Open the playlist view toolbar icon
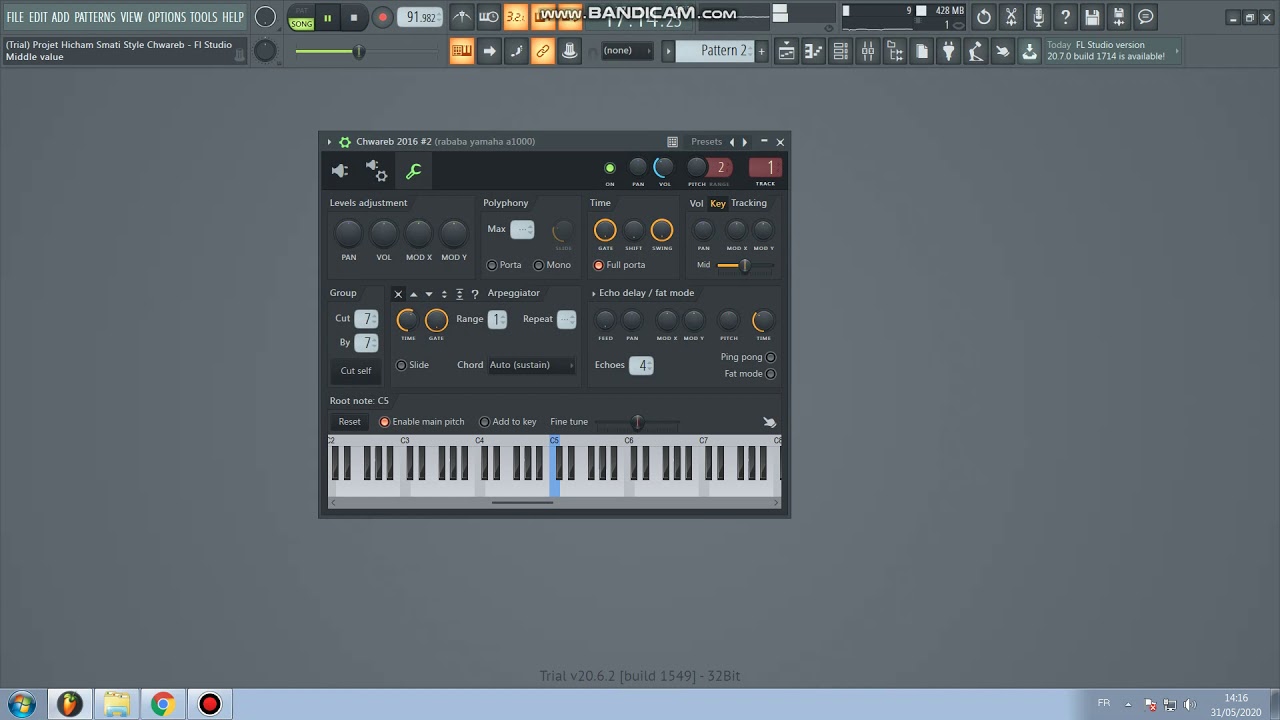Screen dimensions: 1280x720 point(787,52)
